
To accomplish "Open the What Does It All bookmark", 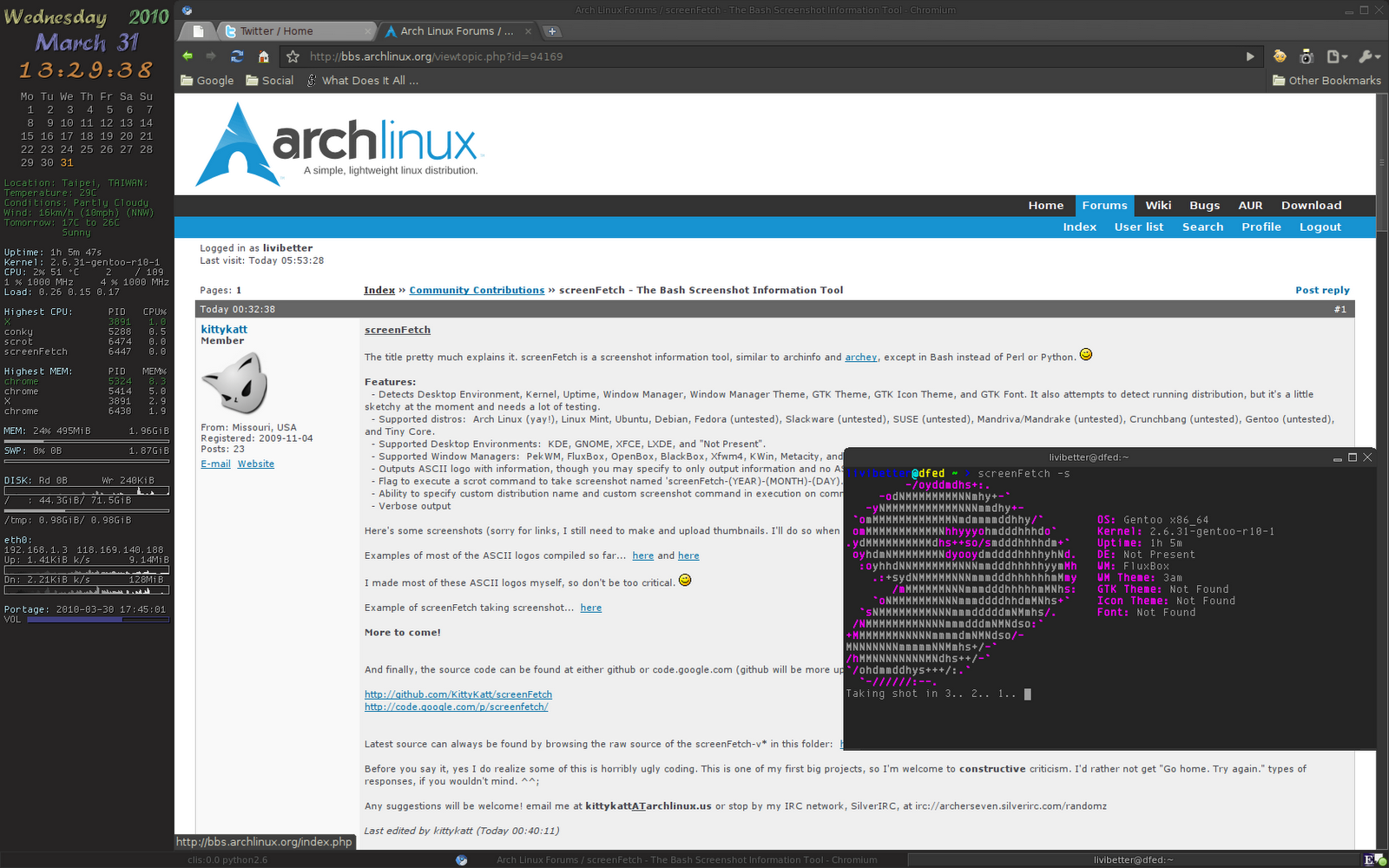I will click(363, 80).
